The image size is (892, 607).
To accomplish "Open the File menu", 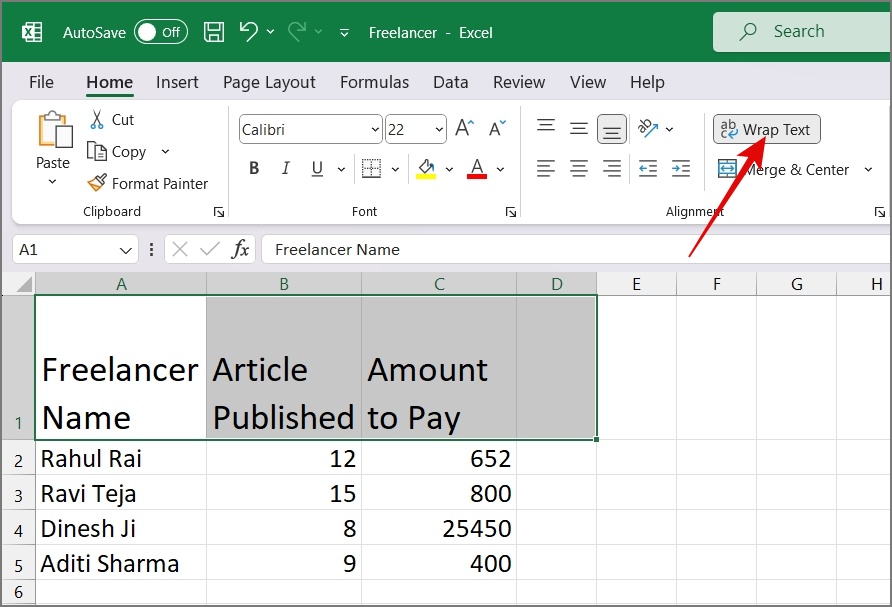I will click(41, 82).
